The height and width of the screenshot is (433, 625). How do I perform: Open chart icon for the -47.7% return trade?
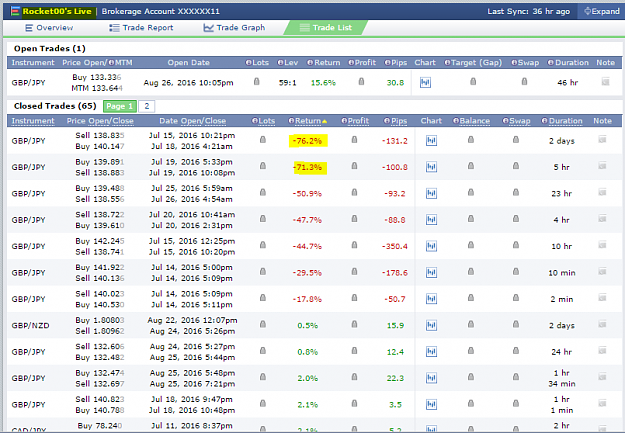pos(431,220)
